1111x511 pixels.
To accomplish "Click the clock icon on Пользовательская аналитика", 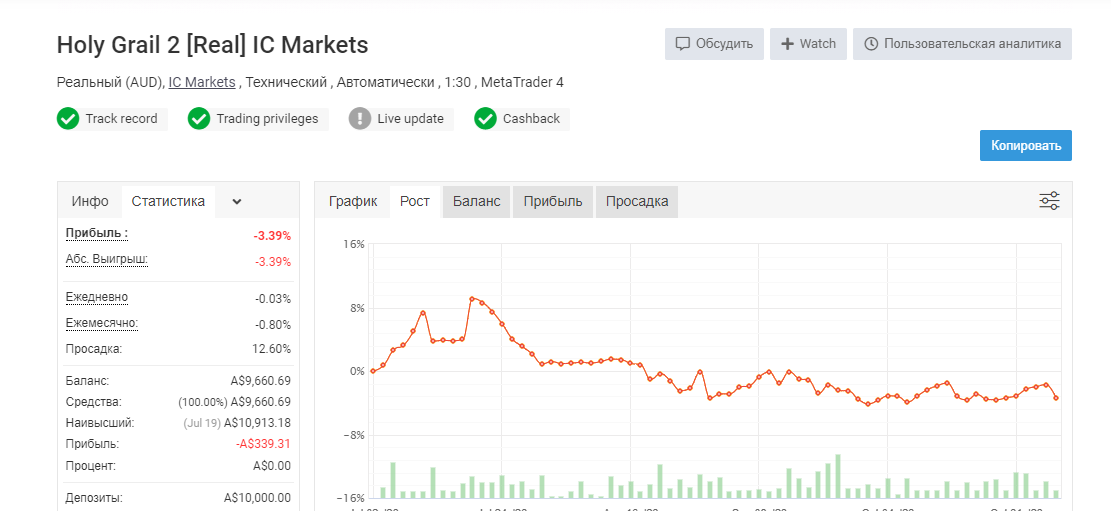I will (x=872, y=44).
